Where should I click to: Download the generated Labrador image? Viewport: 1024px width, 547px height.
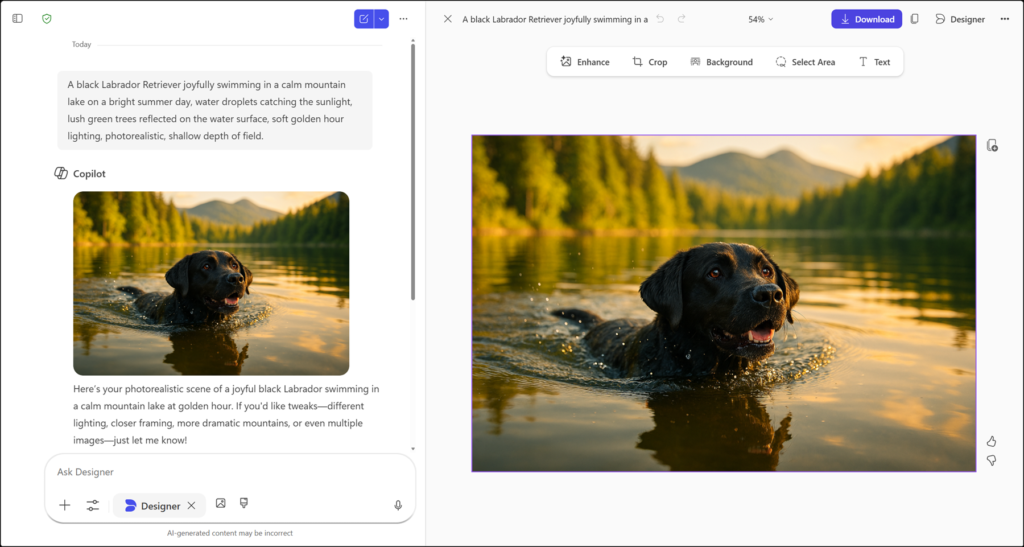coord(866,19)
